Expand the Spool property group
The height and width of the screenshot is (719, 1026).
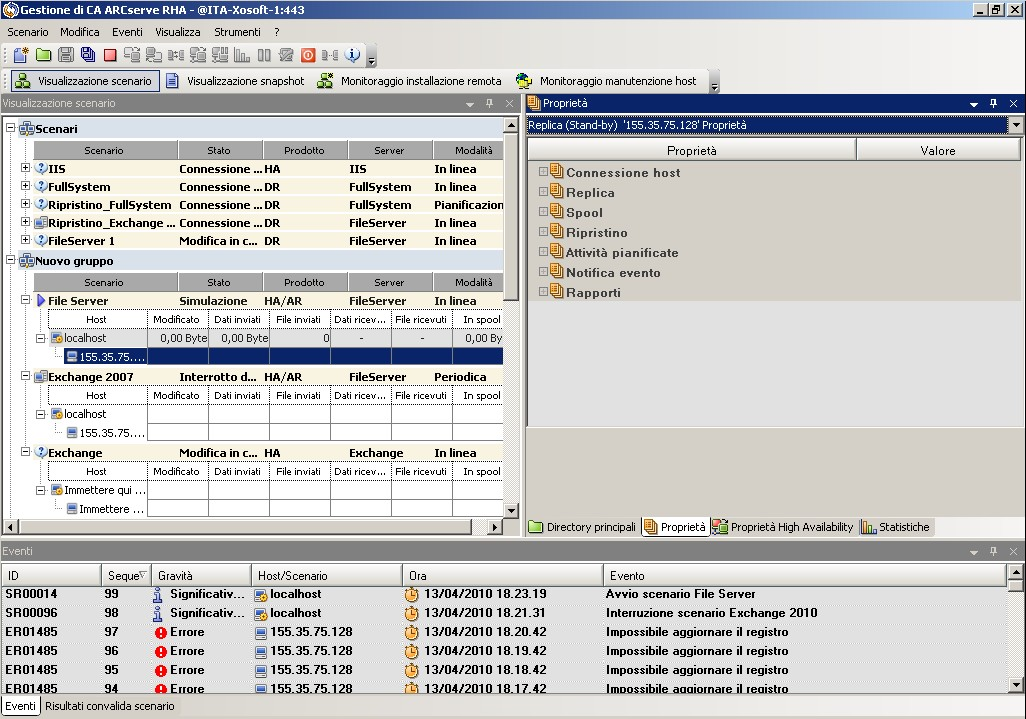544,212
